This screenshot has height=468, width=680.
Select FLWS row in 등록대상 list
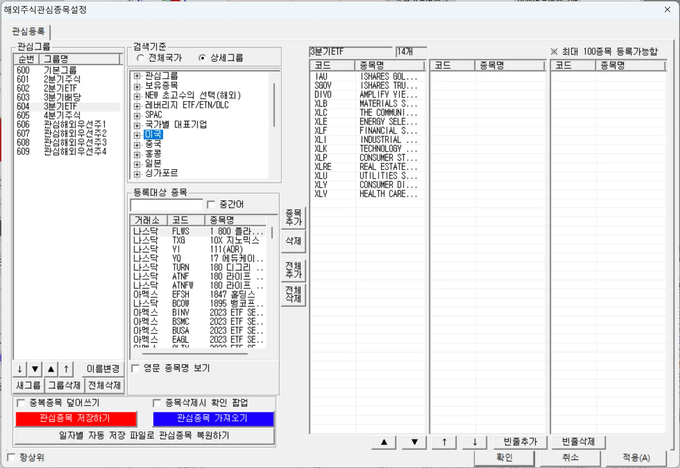click(199, 232)
